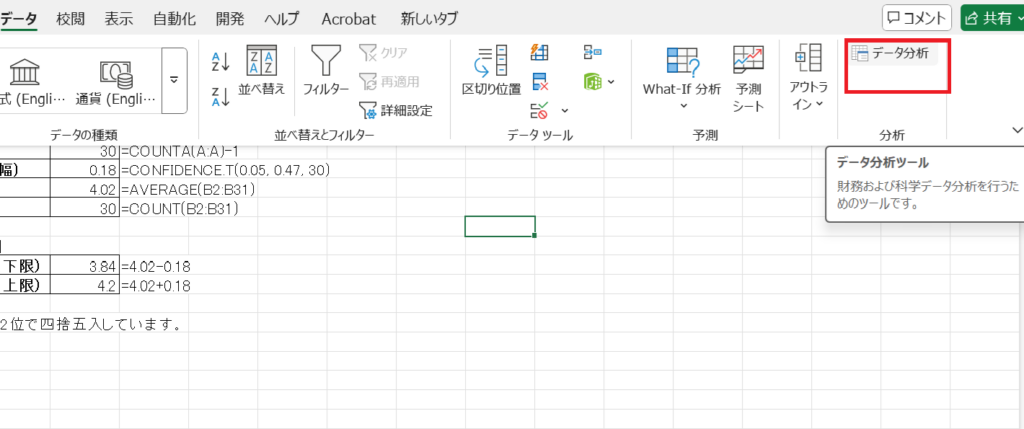The image size is (1024, 429).
Task: Click the 共有 share button
Action: 992,18
